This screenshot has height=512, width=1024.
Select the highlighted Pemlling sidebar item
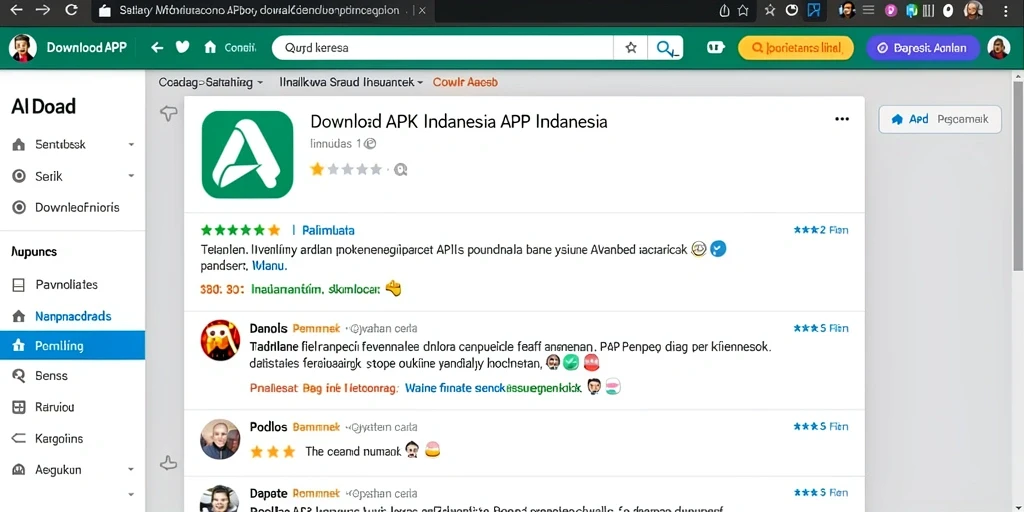coord(72,345)
